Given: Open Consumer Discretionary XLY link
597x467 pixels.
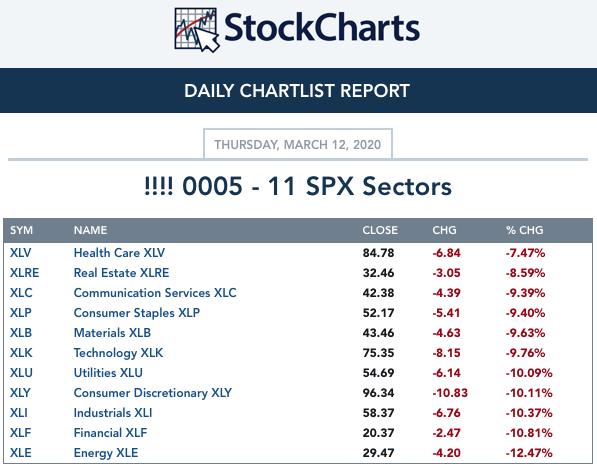Looking at the screenshot, I should 153,393.
